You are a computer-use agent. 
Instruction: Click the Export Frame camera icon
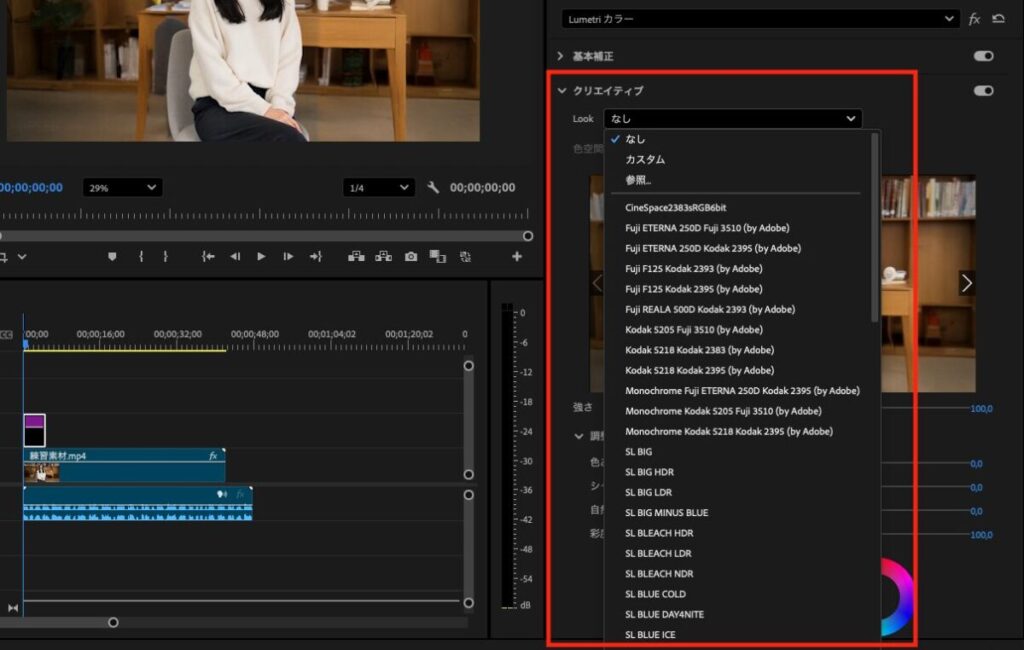pyautogui.click(x=409, y=256)
